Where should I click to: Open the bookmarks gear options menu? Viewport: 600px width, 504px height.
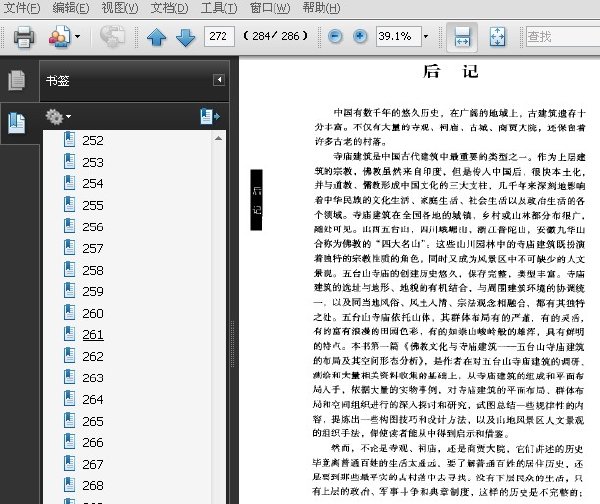click(x=58, y=116)
